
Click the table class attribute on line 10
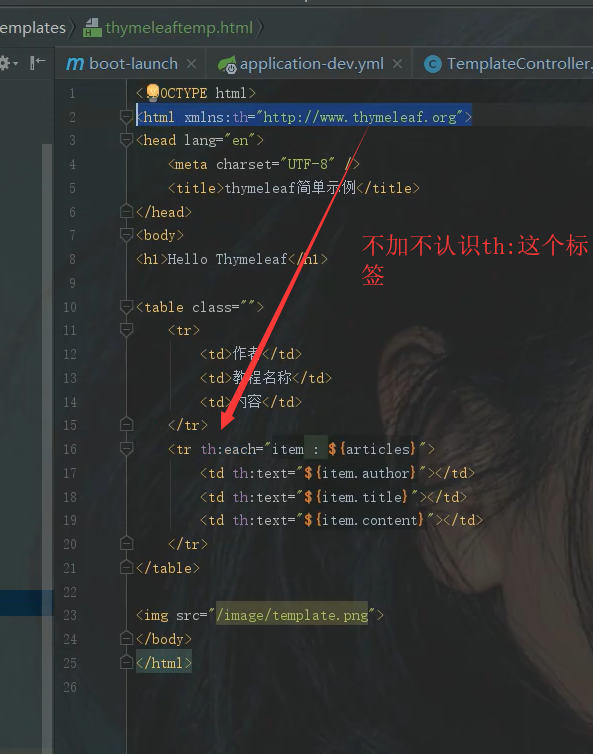pyautogui.click(x=224, y=307)
